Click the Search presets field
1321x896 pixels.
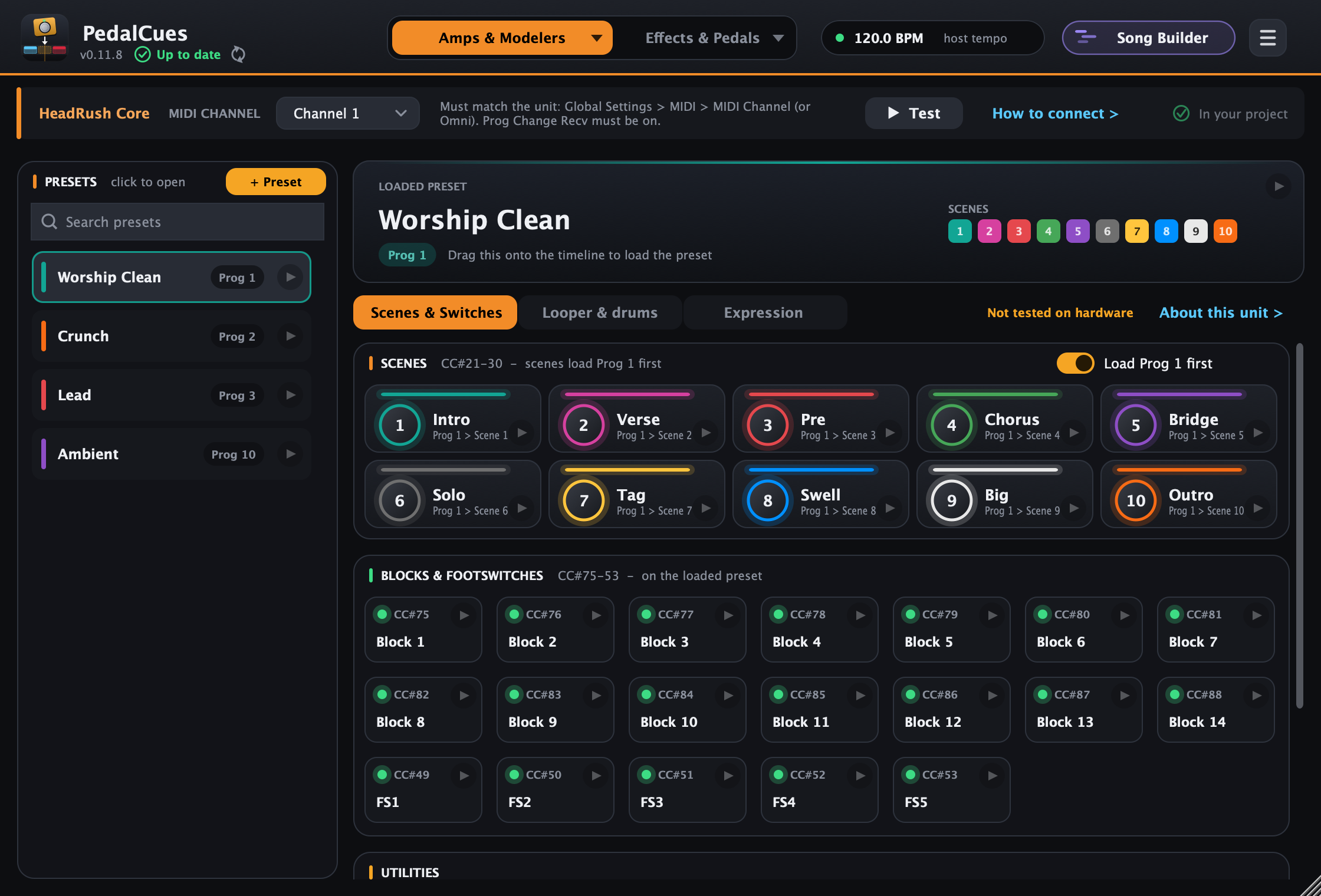click(178, 222)
